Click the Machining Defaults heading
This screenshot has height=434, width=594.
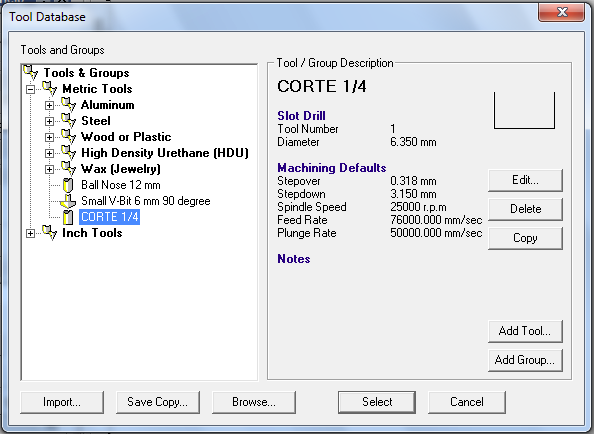click(x=332, y=168)
